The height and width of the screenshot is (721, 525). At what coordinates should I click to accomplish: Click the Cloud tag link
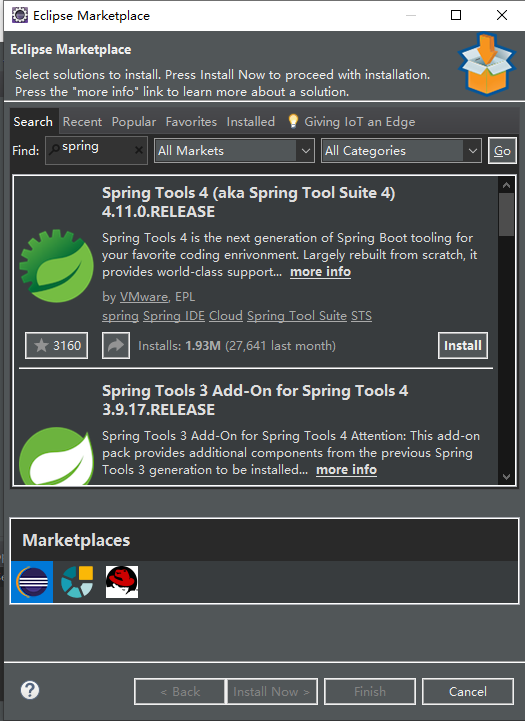[226, 316]
